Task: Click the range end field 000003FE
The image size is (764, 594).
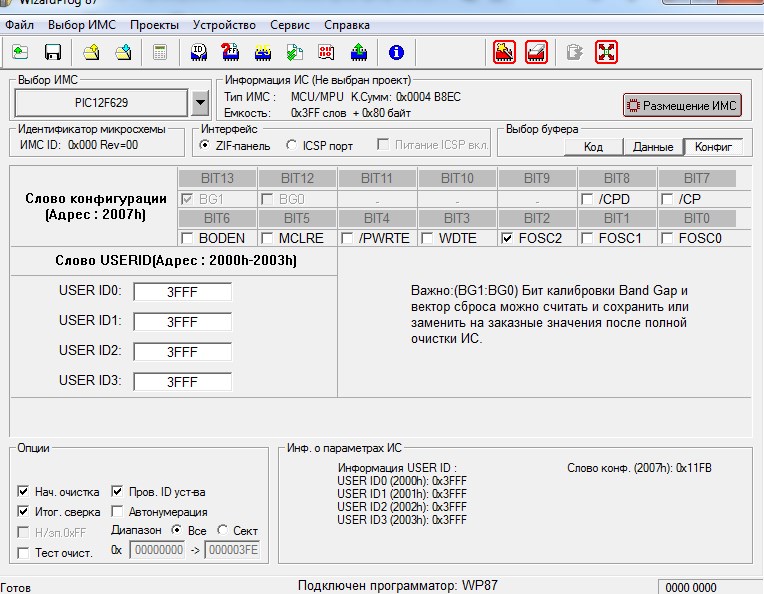Action: [x=232, y=550]
